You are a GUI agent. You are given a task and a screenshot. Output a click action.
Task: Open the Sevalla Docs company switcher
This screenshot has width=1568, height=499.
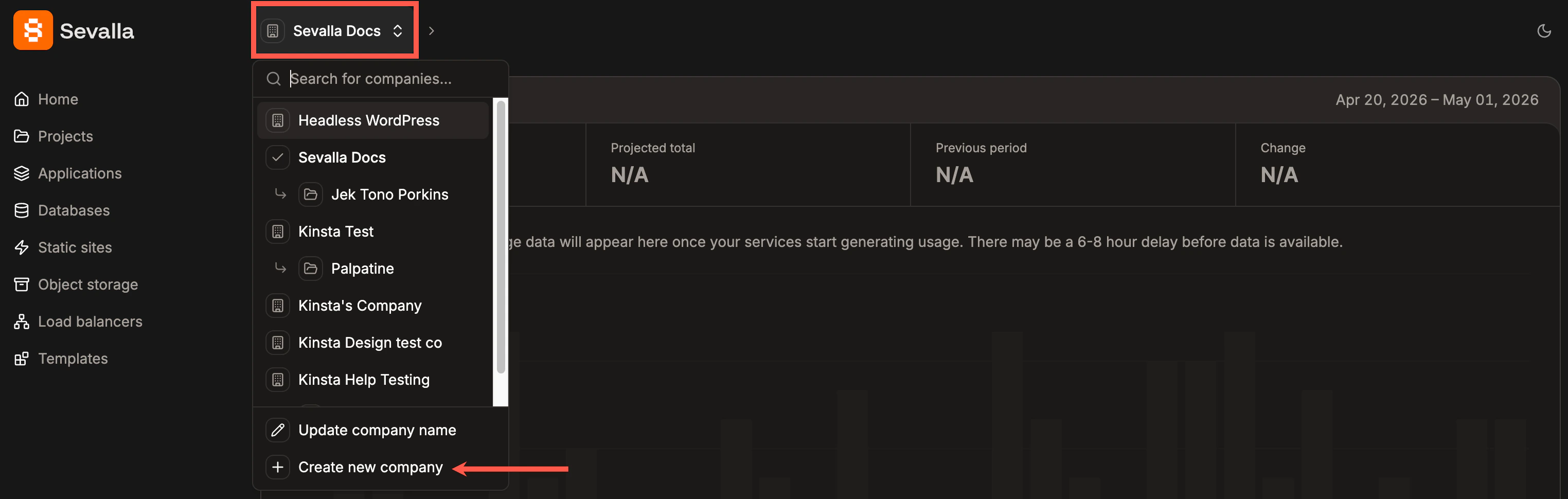[334, 30]
